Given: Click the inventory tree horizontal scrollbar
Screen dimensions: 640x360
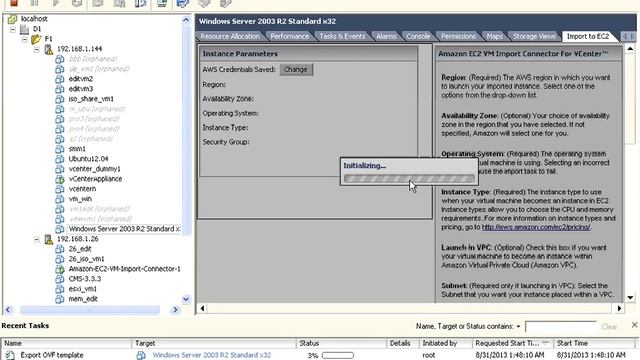Looking at the screenshot, I should pyautogui.click(x=90, y=310).
